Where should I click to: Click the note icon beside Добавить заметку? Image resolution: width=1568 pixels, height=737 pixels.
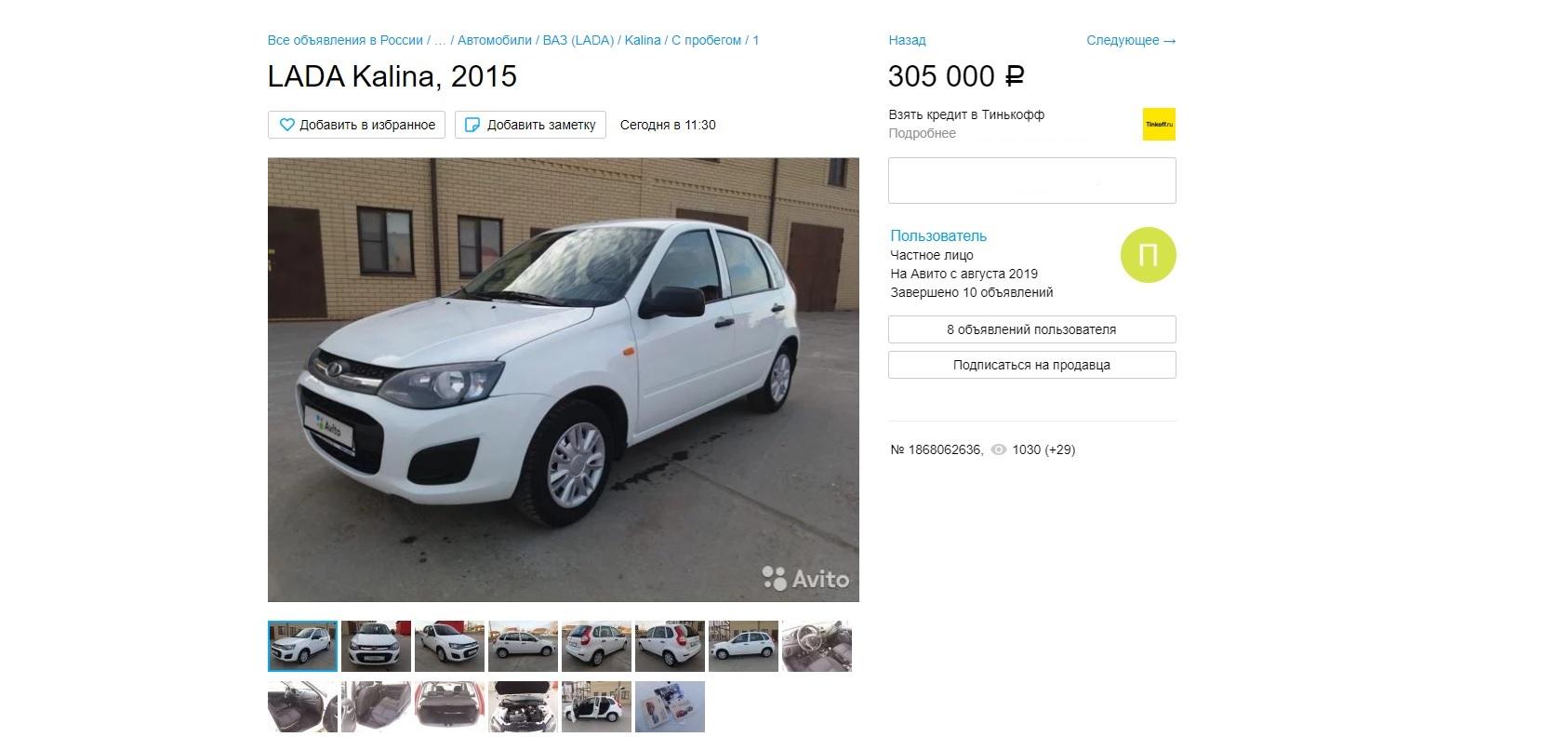tap(472, 125)
